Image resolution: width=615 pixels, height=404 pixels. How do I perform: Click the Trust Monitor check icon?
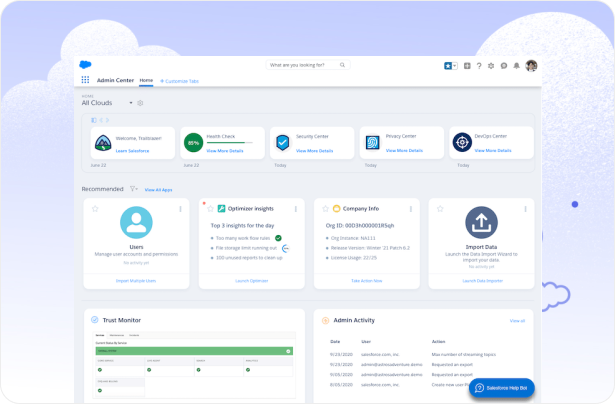pyautogui.click(x=95, y=320)
